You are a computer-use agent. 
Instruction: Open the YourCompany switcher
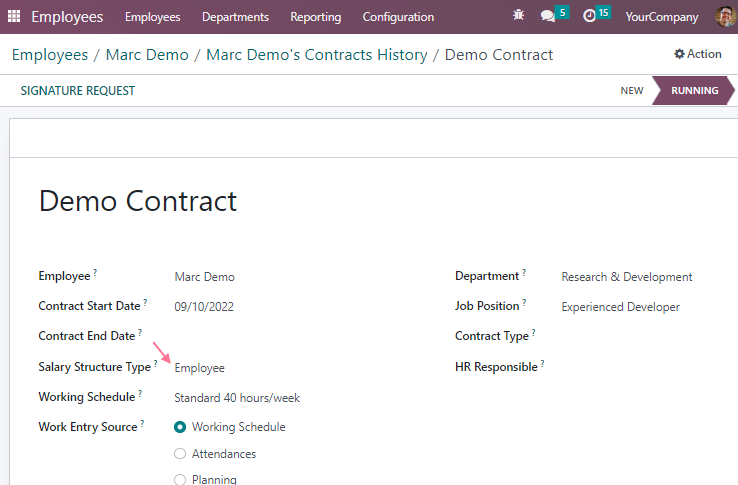point(661,17)
